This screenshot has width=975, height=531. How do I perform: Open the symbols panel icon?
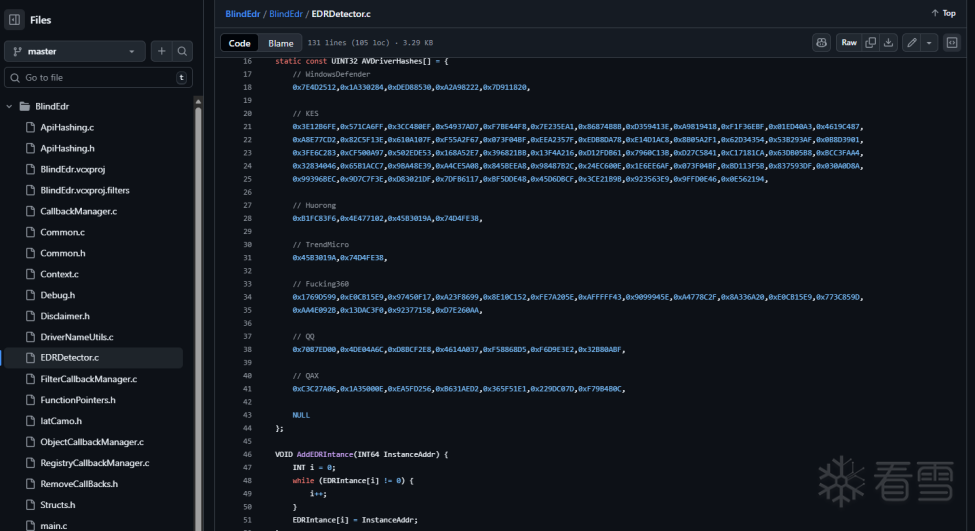952,42
